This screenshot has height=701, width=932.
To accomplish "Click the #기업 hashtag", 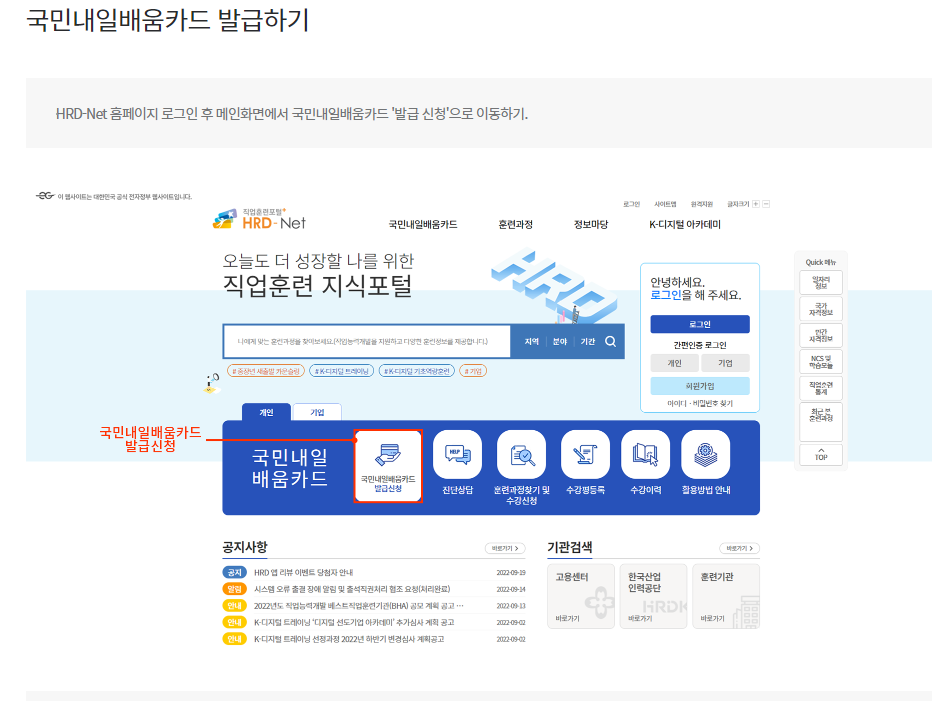I will point(473,371).
